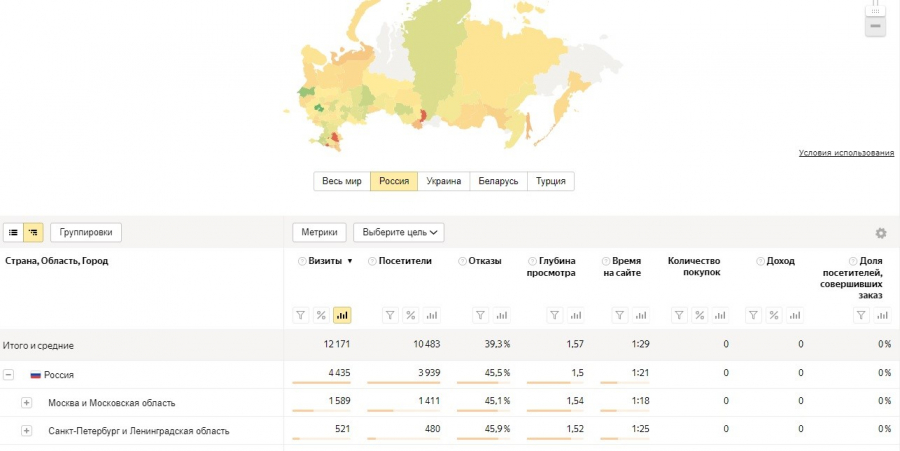Open the Выберите цель dropdown
Image resolution: width=900 pixels, height=451 pixels.
(x=398, y=232)
